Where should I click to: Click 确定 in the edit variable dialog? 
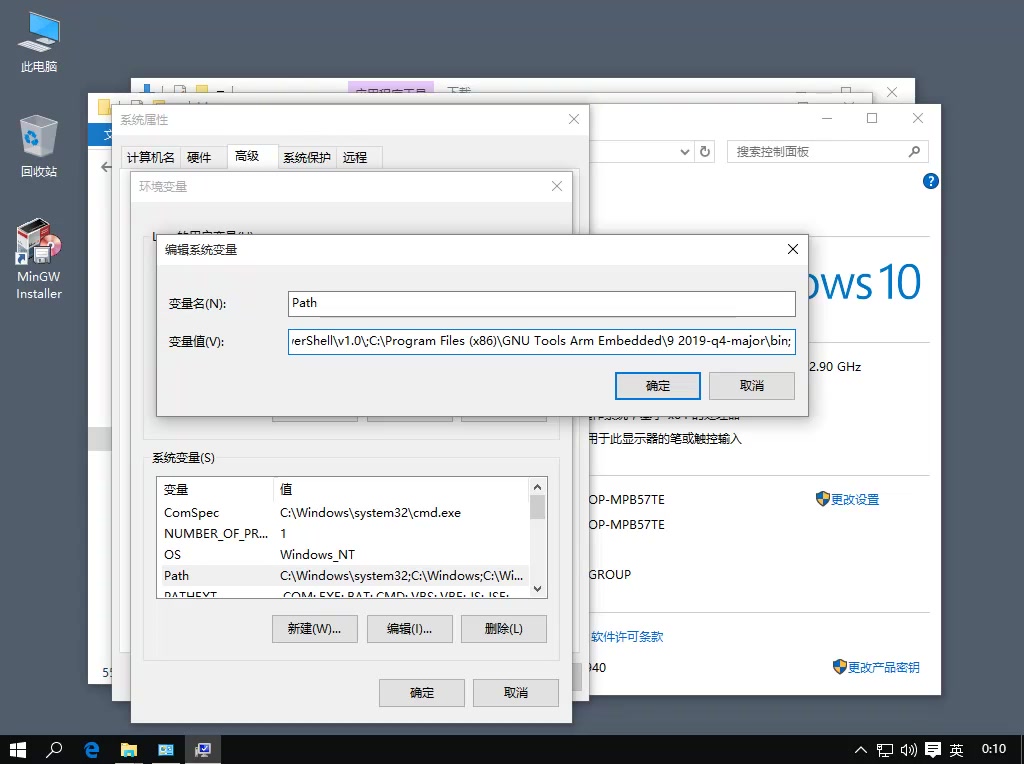657,385
